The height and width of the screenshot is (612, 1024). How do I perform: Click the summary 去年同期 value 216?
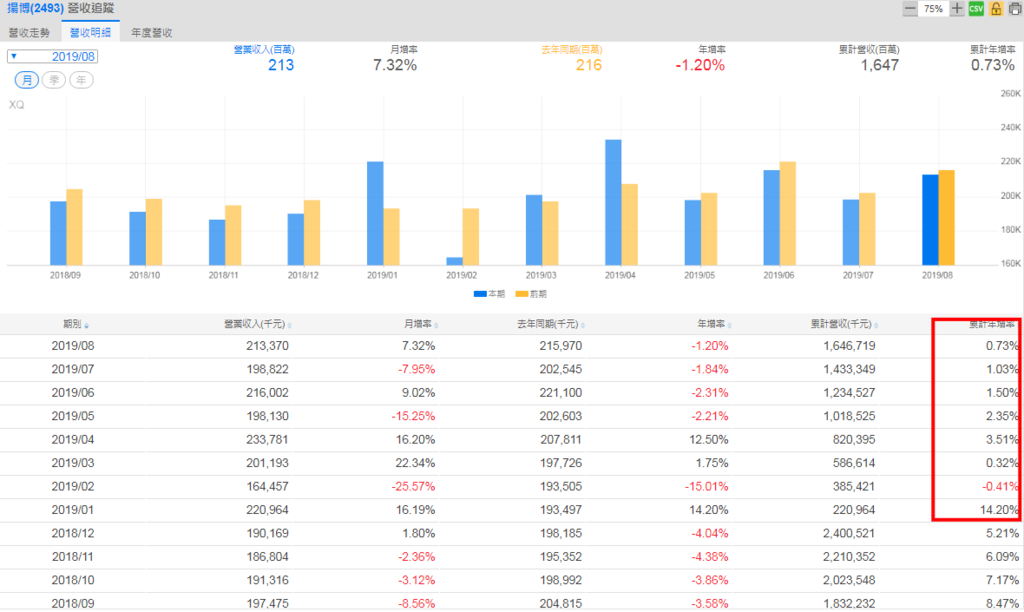pyautogui.click(x=588, y=65)
